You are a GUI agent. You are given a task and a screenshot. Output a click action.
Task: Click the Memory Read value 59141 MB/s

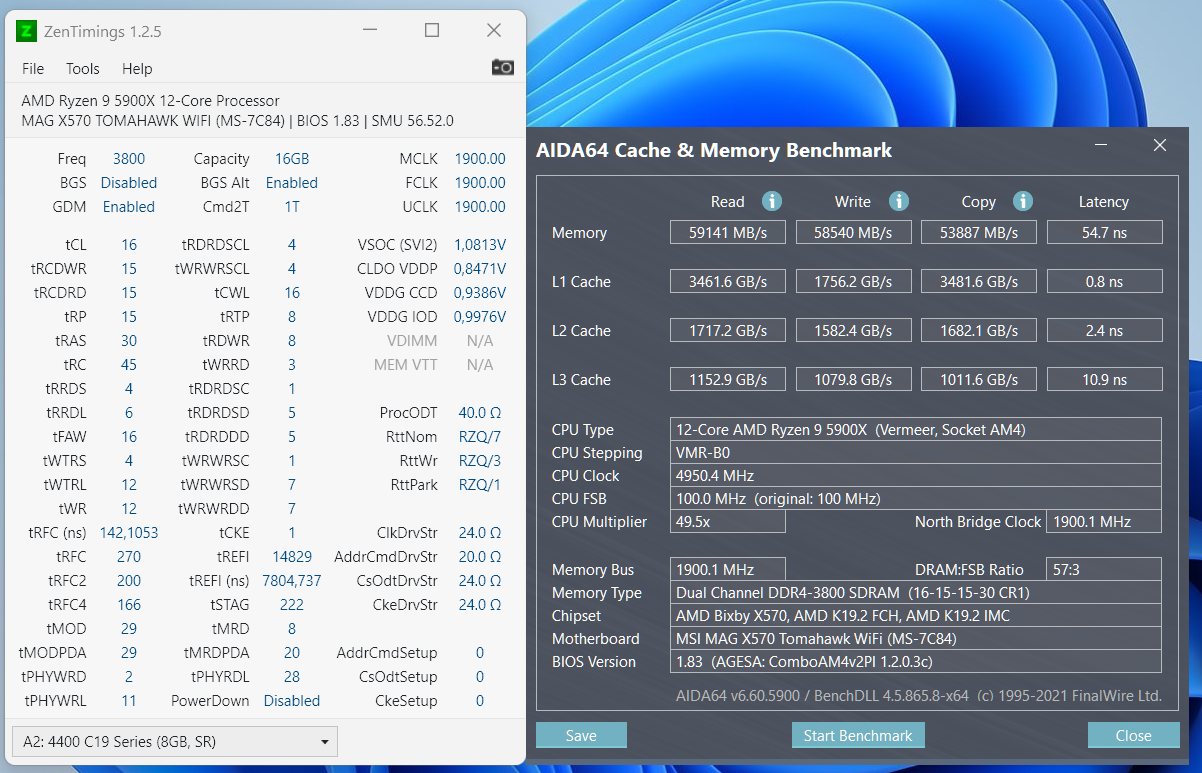(x=728, y=232)
